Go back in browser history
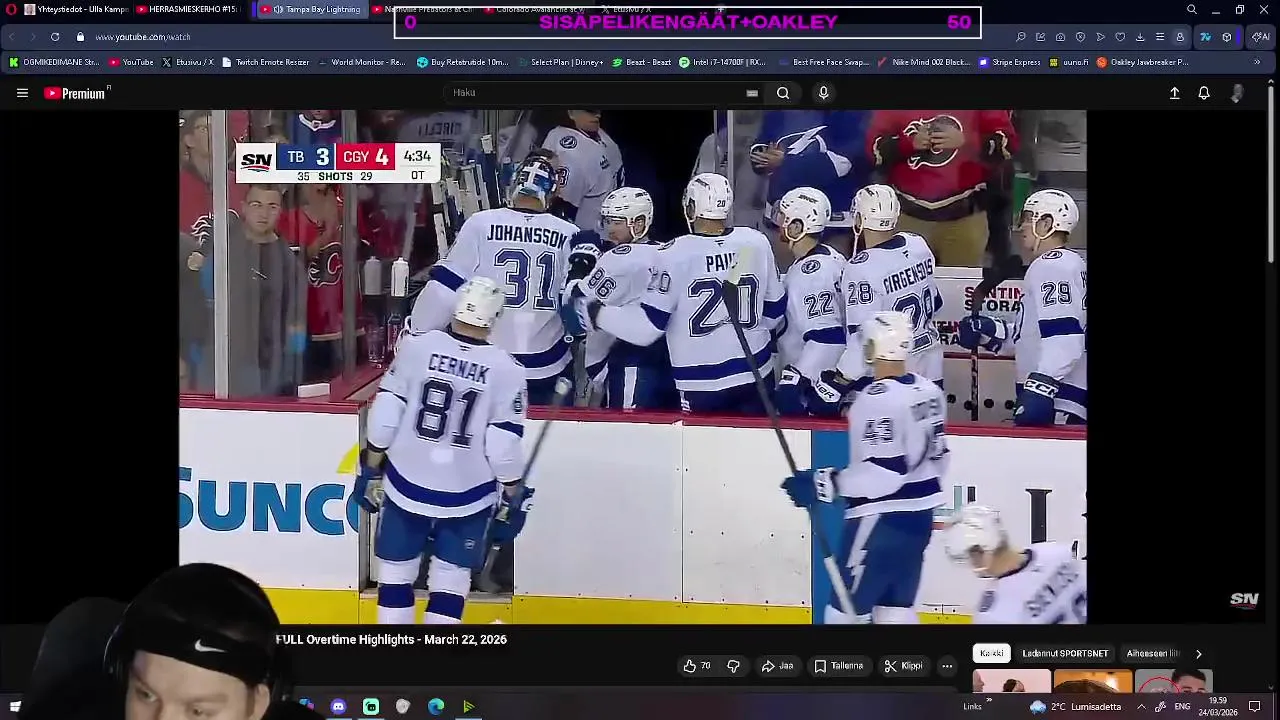The width and height of the screenshot is (1280, 720). click(12, 37)
